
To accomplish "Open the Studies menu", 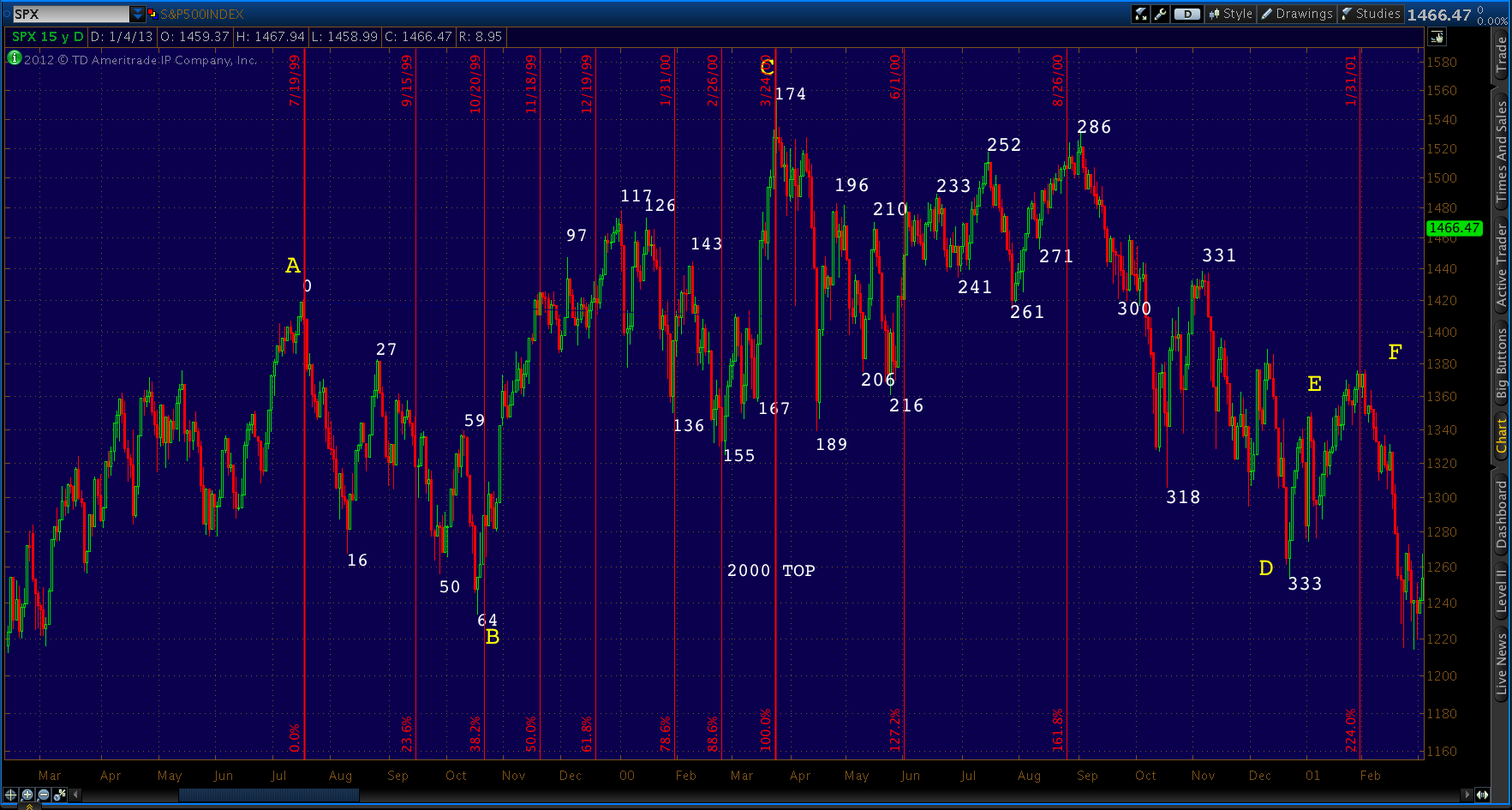I will click(x=1371, y=14).
